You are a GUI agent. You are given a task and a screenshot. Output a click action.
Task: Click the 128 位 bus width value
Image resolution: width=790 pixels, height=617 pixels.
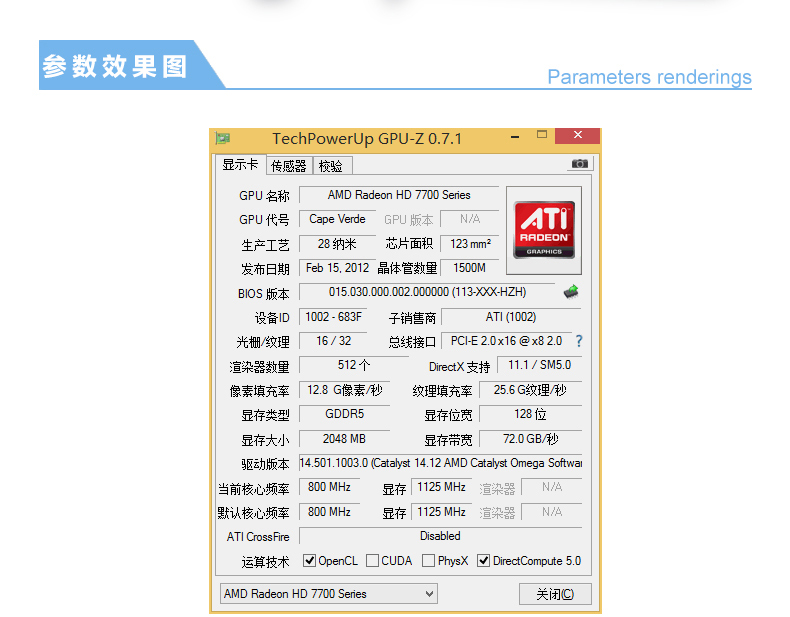point(531,414)
